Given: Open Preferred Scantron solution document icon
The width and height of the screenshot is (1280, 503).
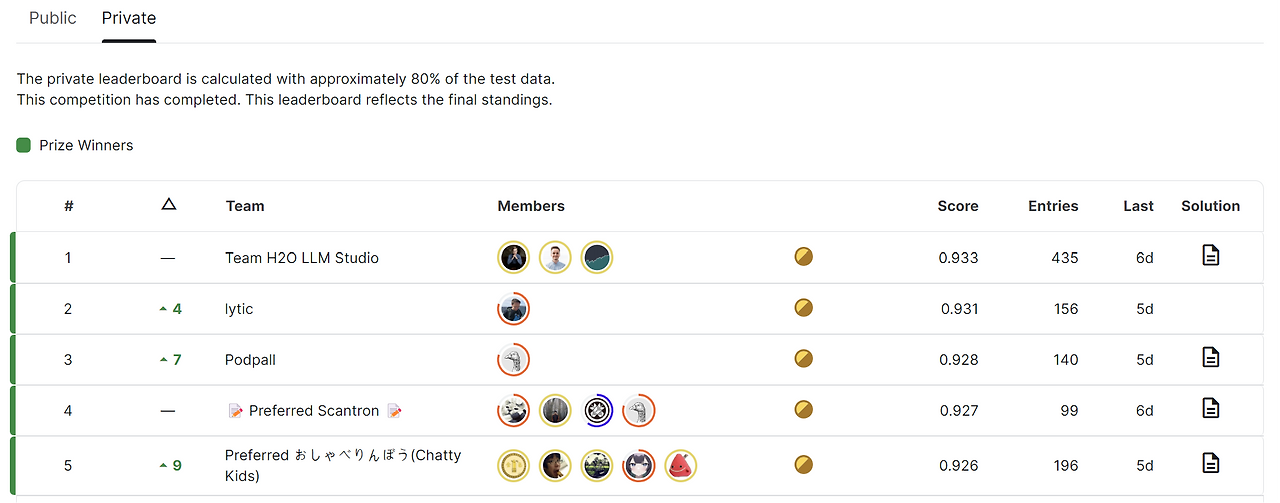Looking at the screenshot, I should [1210, 408].
